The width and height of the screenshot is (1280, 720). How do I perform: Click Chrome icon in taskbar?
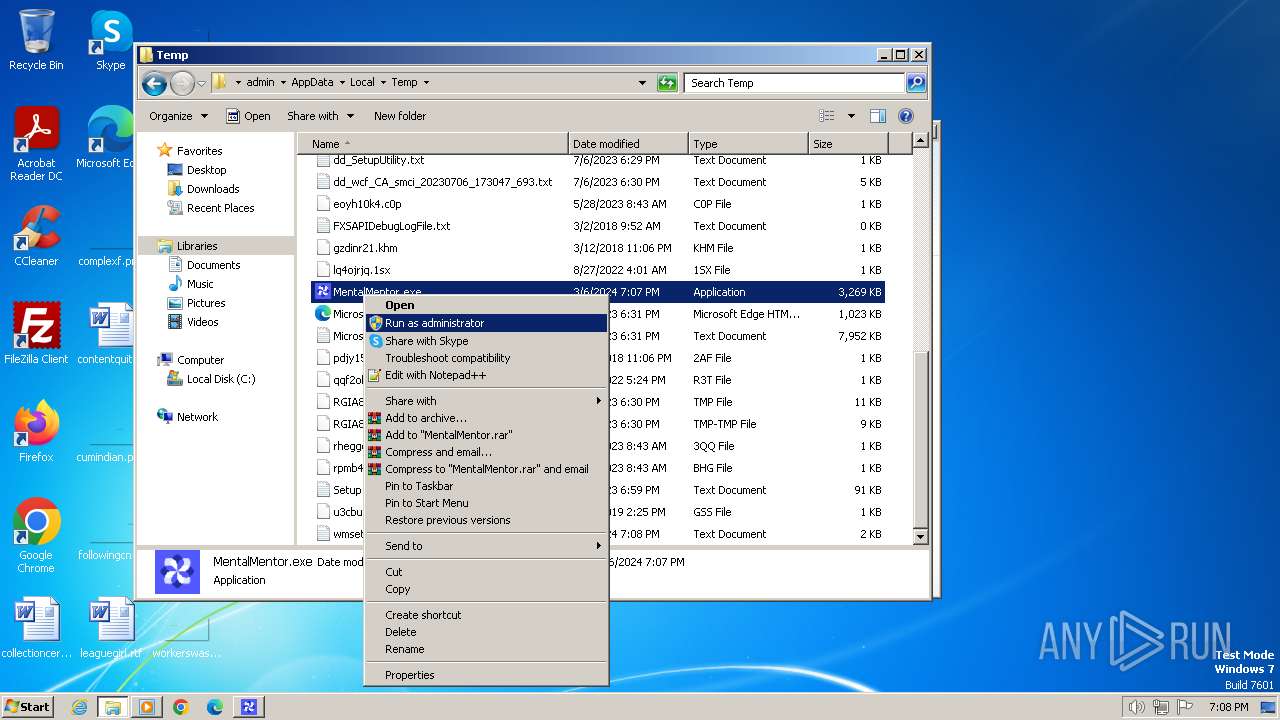(x=181, y=707)
